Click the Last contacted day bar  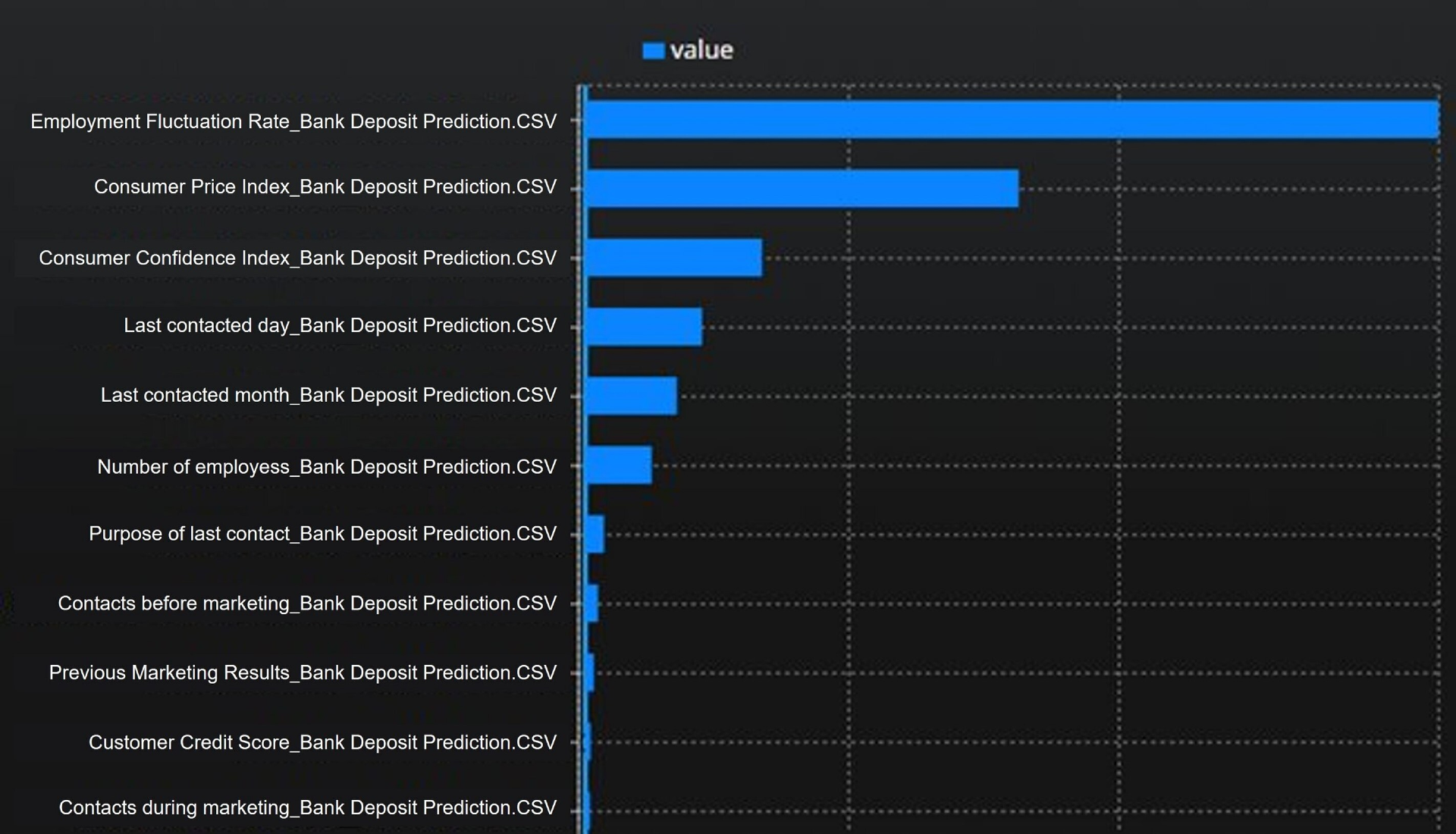pos(644,327)
